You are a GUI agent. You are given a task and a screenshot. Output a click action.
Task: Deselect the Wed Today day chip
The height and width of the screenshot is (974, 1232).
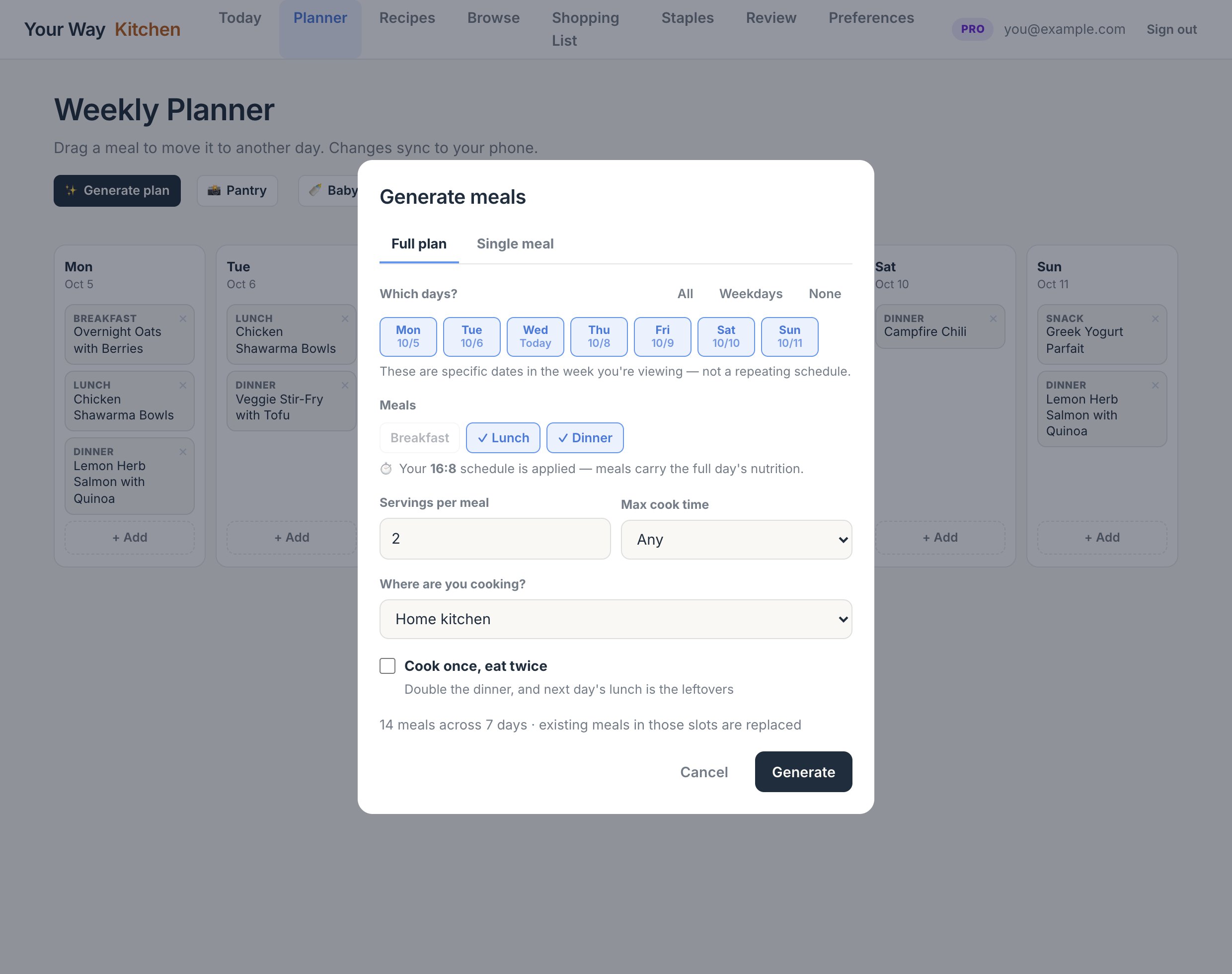[x=536, y=336]
